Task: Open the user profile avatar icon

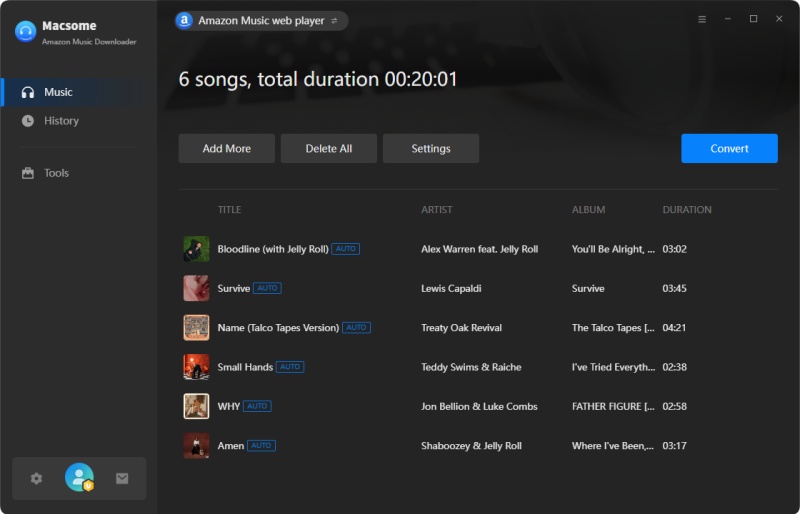Action: [x=79, y=478]
